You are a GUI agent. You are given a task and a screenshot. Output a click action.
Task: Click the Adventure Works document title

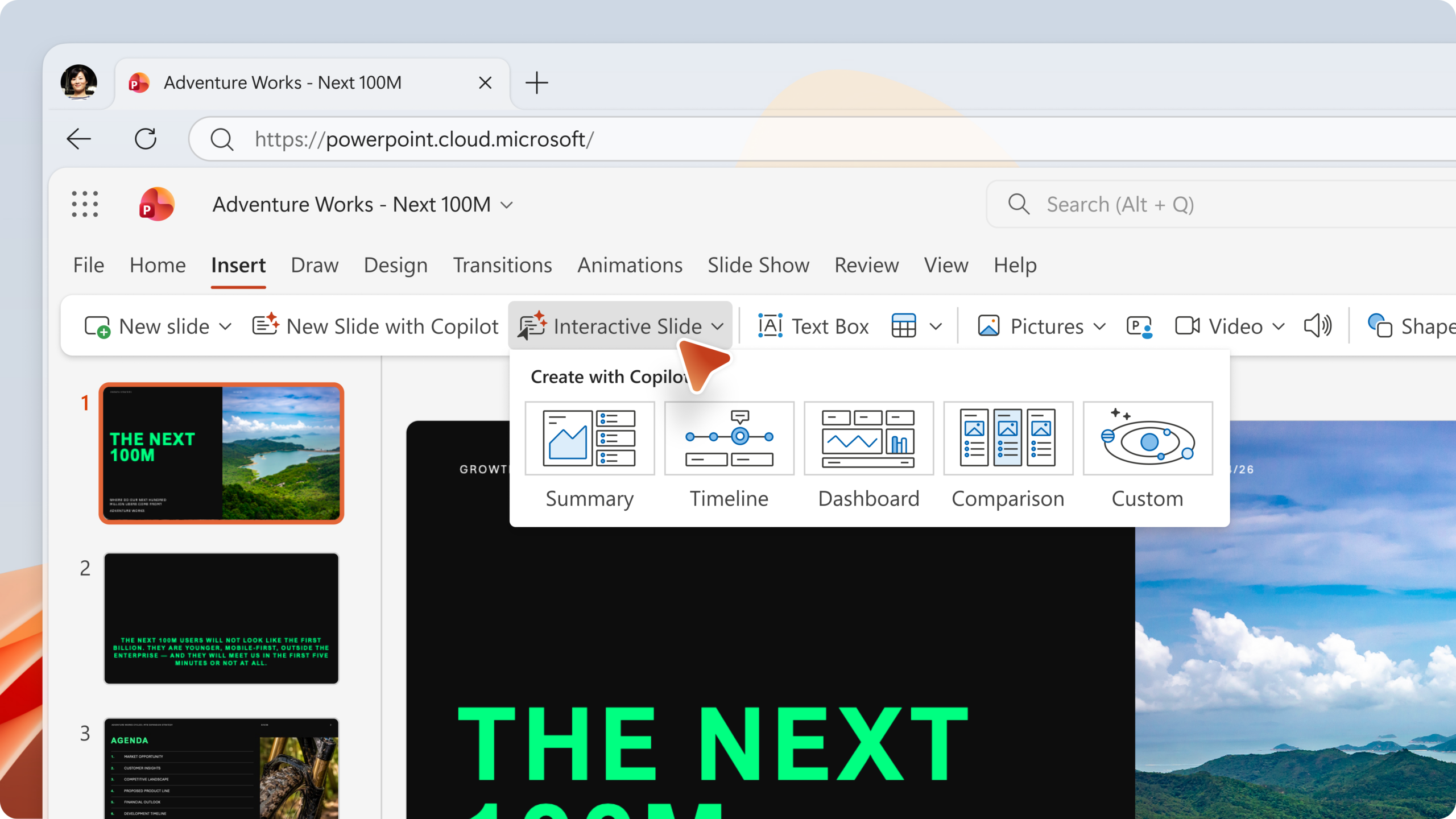pyautogui.click(x=351, y=204)
